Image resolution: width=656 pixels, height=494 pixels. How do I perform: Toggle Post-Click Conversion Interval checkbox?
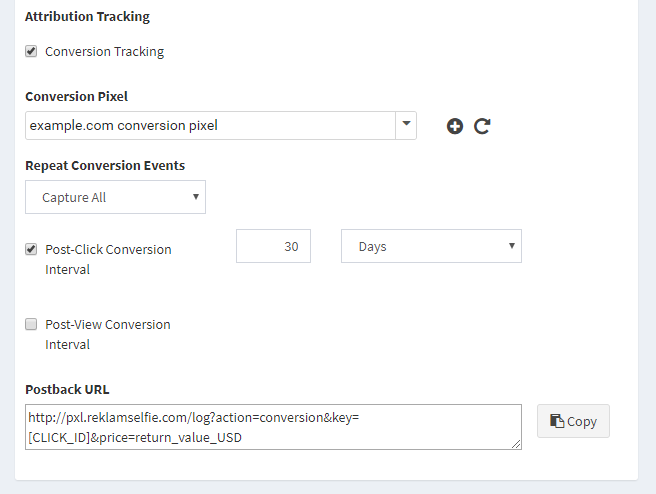[31, 249]
